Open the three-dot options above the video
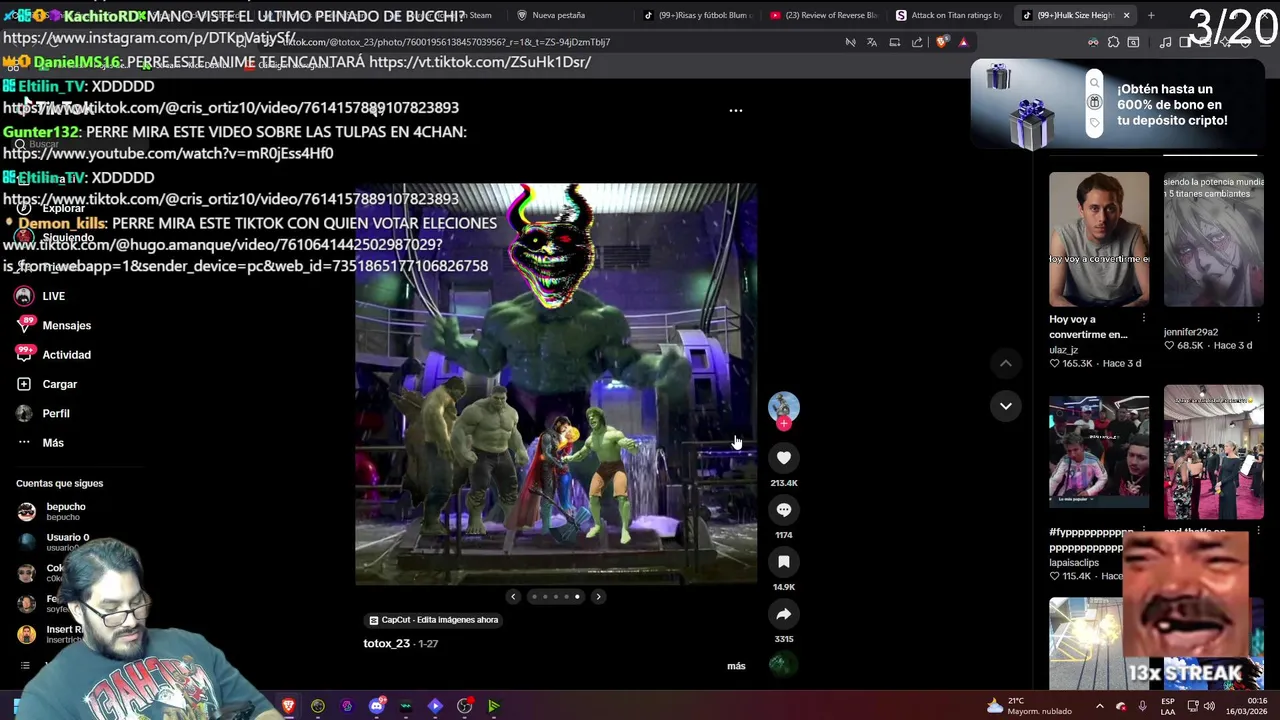This screenshot has height=720, width=1280. click(736, 110)
